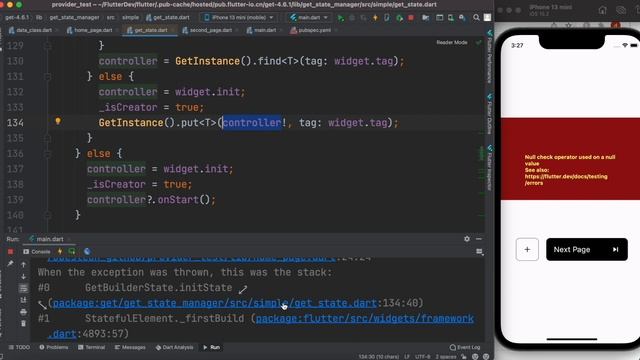This screenshot has height=360, width=640.
Task: Select main.dart tab in Run panel
Action: pyautogui.click(x=49, y=239)
